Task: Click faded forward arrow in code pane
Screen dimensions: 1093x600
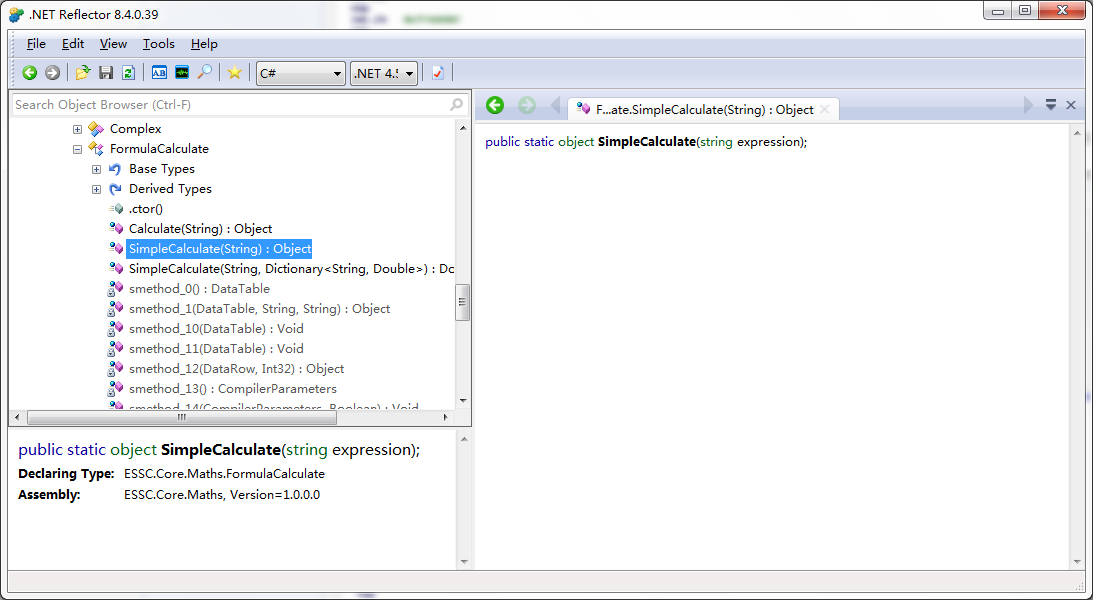Action: click(527, 105)
